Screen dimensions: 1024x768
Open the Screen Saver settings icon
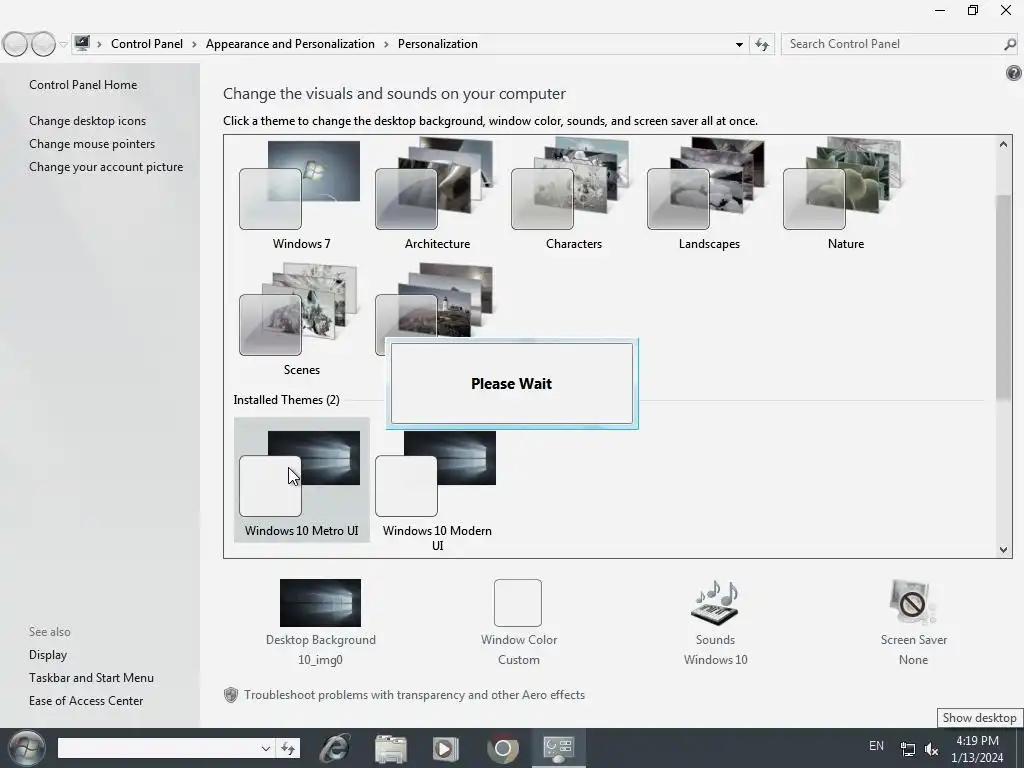point(913,603)
